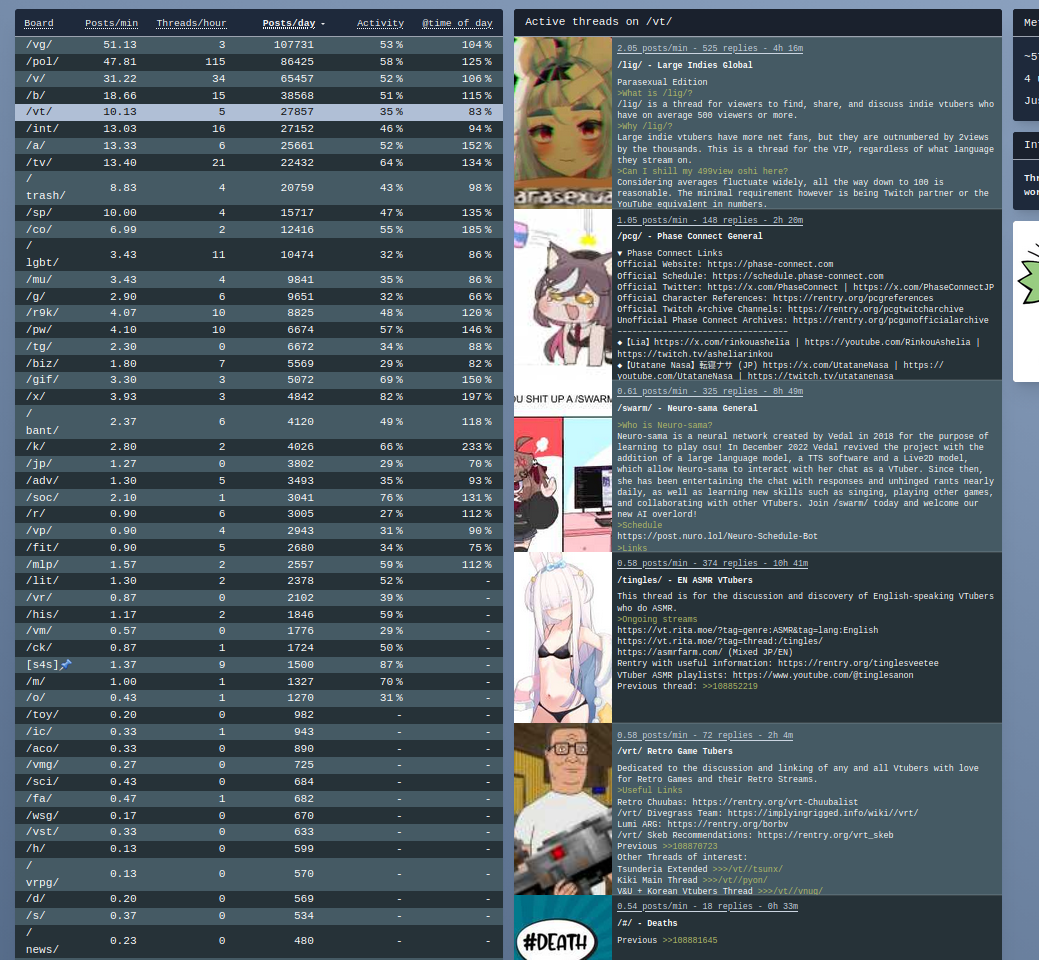The width and height of the screenshot is (1039, 960).
Task: Select the /vg/ board row
Action: [x=258, y=44]
